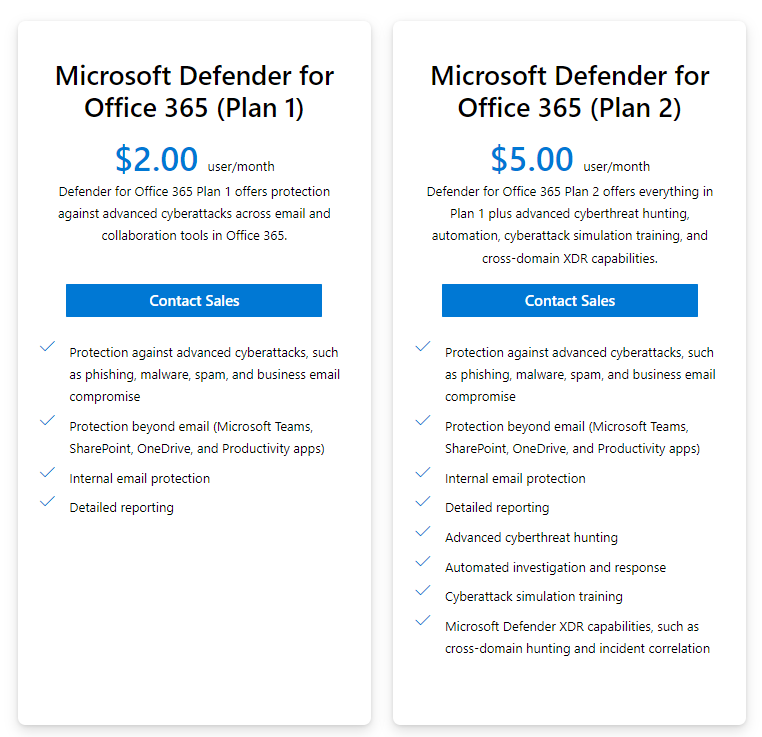Click Plan 2 checkmark beside Advanced cyberthreat hunting
Viewport: 762px width, 737px height.
tap(423, 531)
